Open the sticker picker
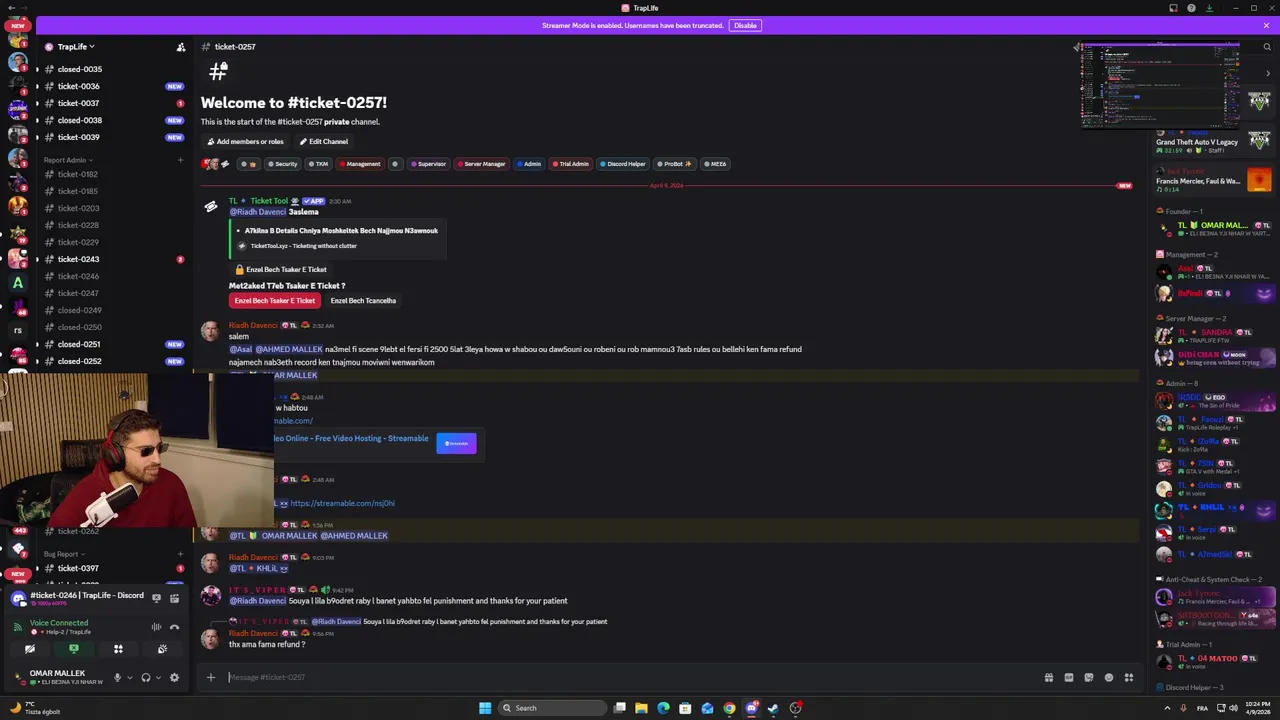 pos(1089,677)
